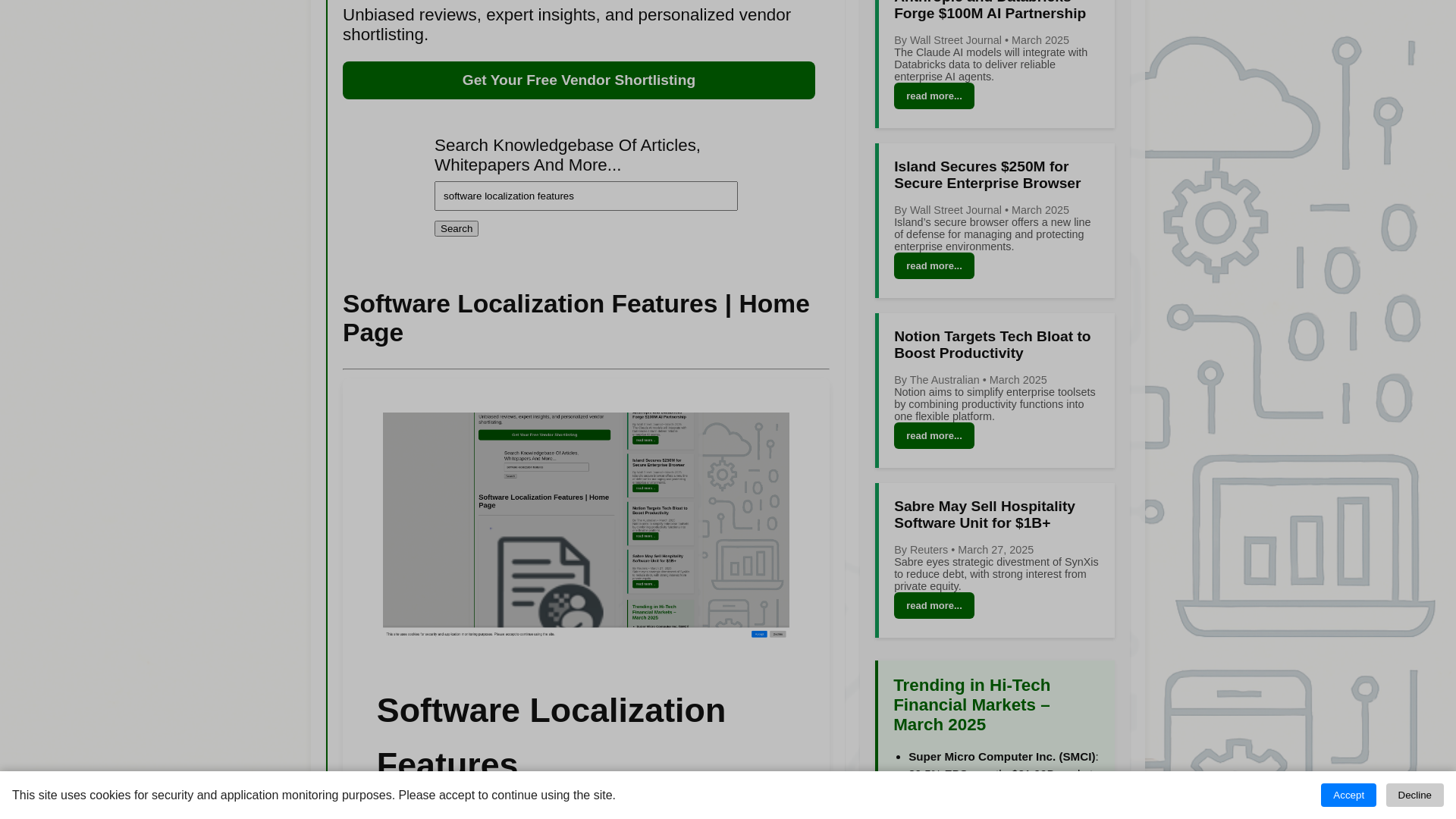1456x819 pixels.
Task: Click Software Localization Features | Home Page heading
Action: (576, 318)
